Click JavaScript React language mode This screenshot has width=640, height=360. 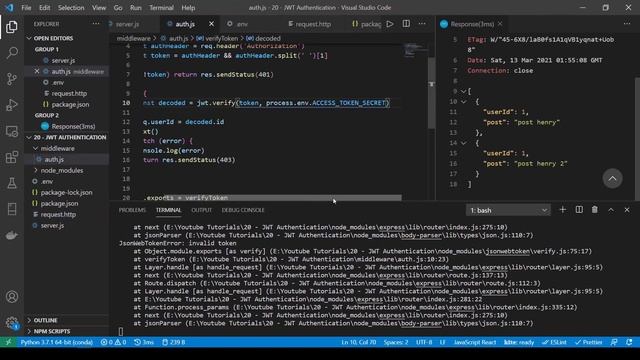click(x=475, y=342)
